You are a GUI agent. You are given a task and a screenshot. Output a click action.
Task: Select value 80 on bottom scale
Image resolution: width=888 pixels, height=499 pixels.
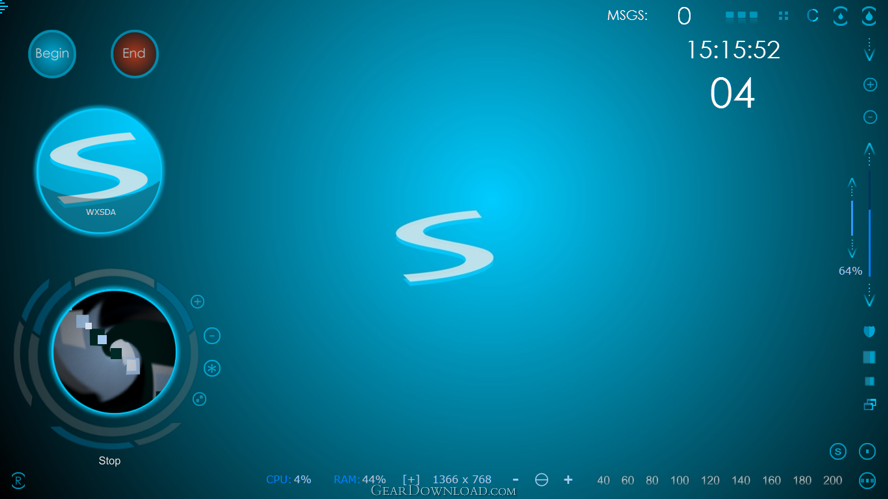click(x=652, y=480)
